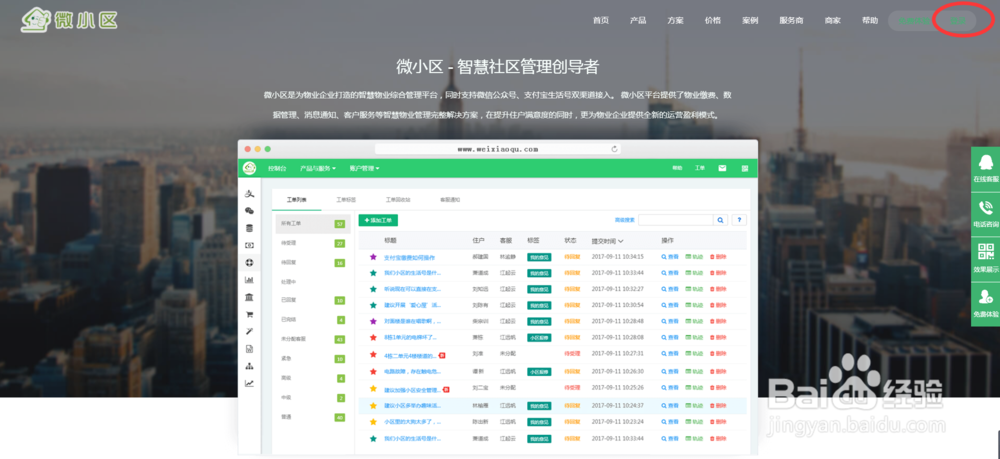The image size is (1000, 459).
Task: Click the 微小区 logo in the page header
Action: point(70,20)
